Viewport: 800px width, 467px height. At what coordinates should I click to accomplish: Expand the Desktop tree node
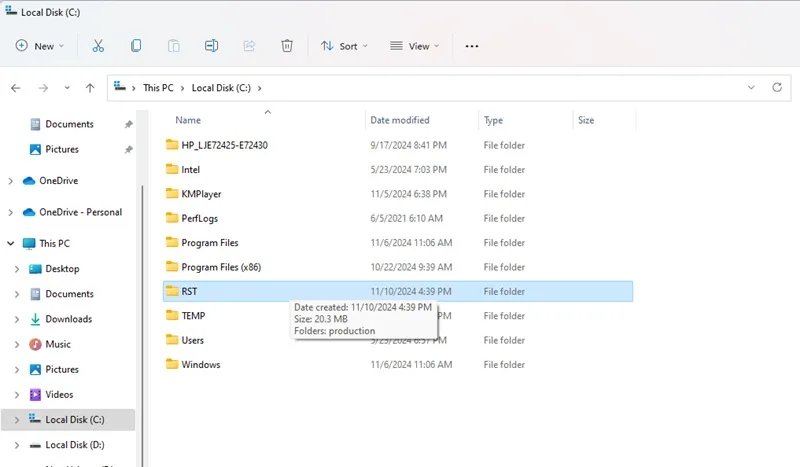pyautogui.click(x=17, y=269)
